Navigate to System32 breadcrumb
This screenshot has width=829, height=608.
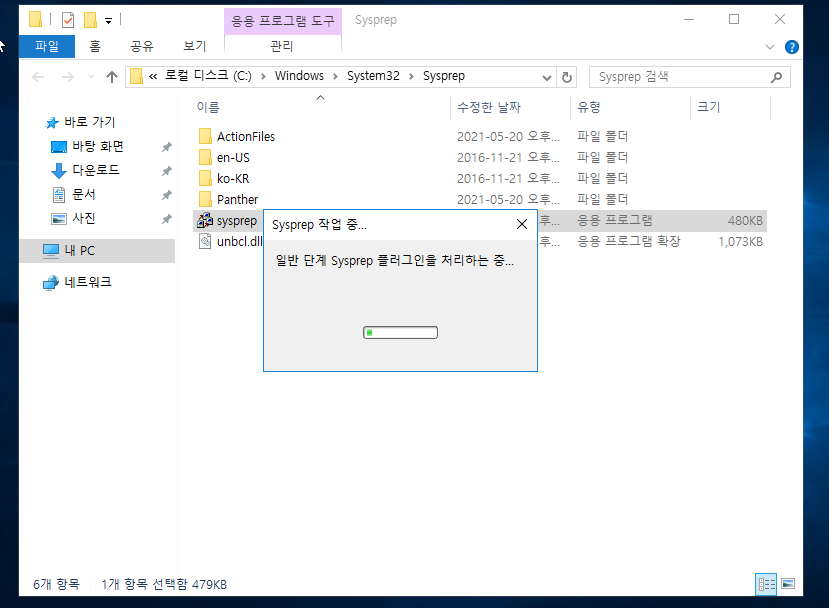coord(373,76)
